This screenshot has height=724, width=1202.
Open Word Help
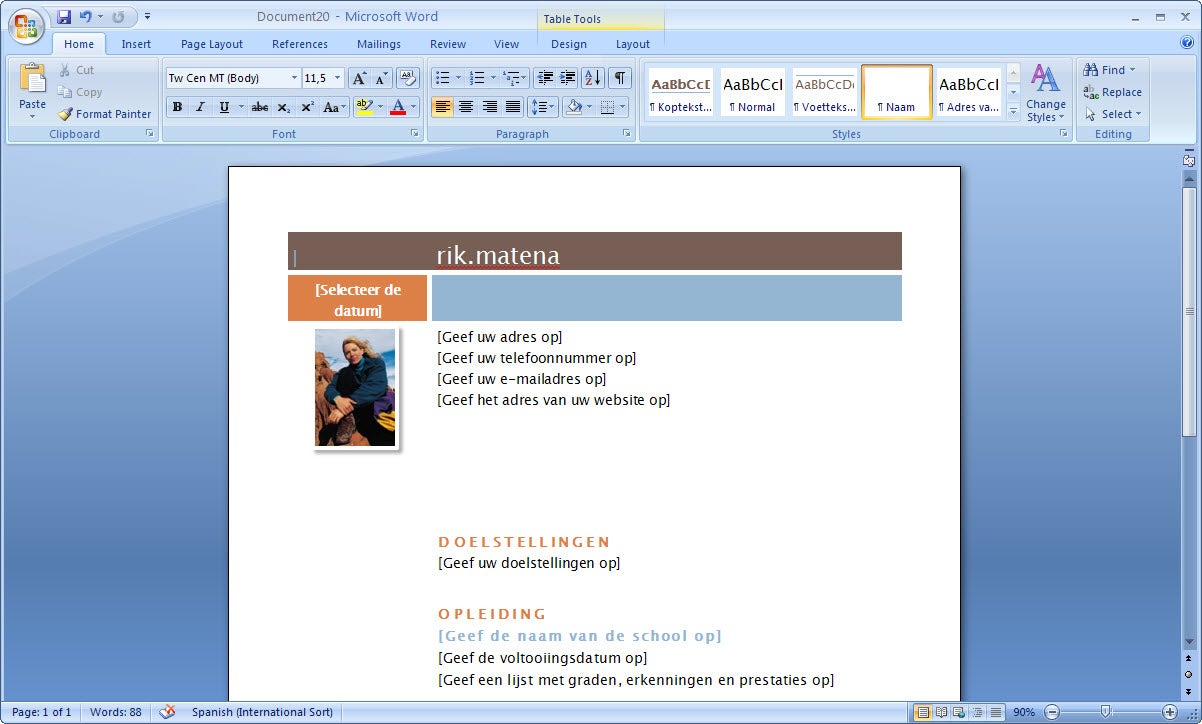click(1186, 43)
